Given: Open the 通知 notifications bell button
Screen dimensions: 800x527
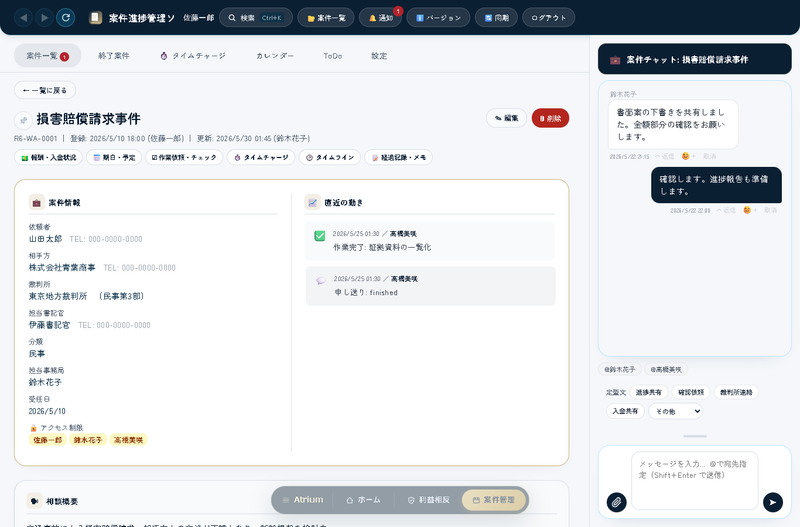Looking at the screenshot, I should pos(380,18).
